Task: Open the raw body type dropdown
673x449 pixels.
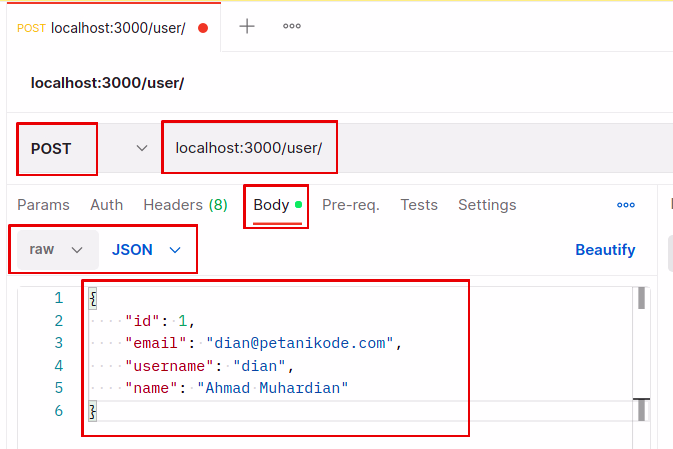Action: [x=56, y=250]
